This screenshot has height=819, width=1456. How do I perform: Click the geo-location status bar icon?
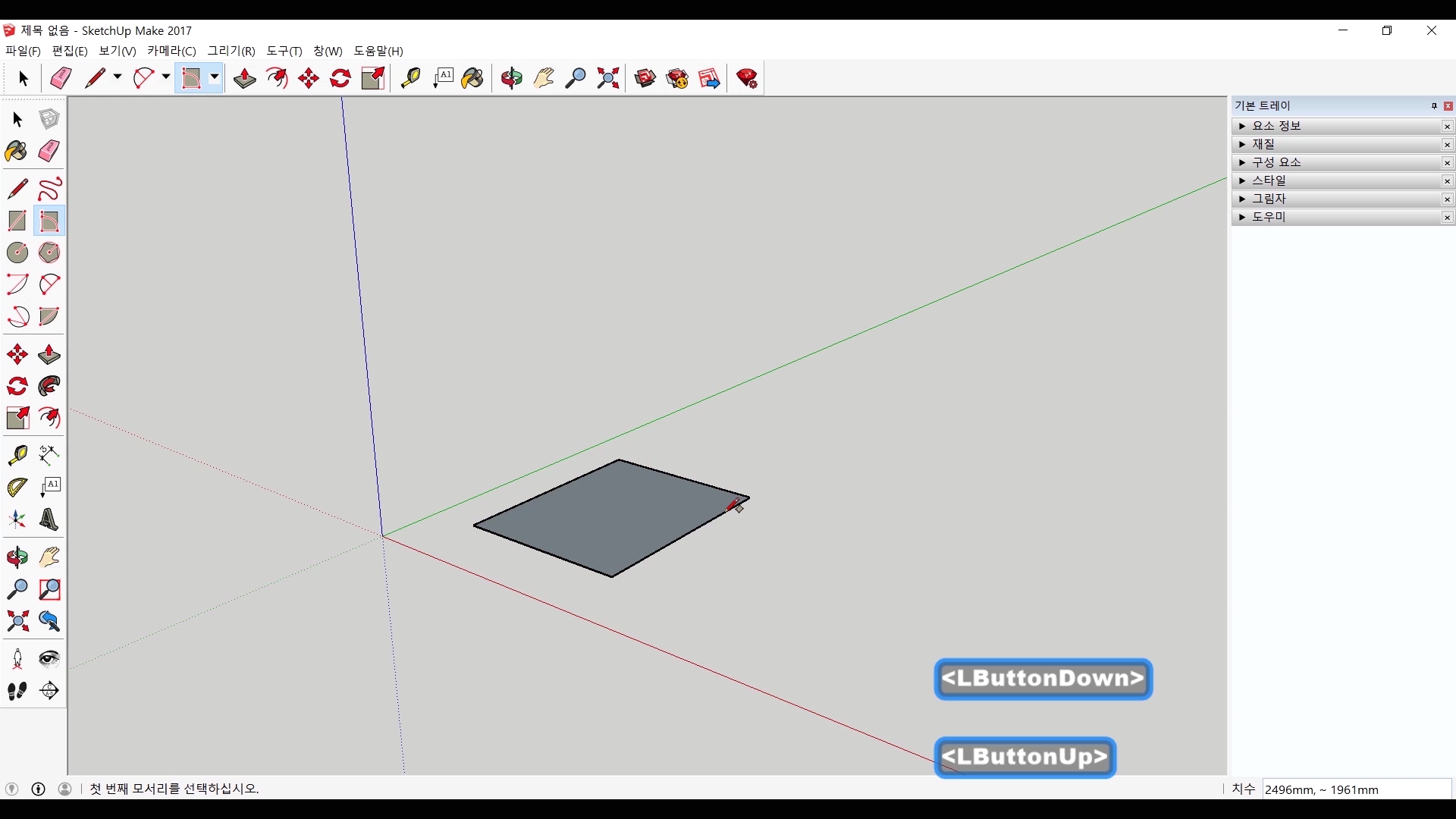click(11, 789)
